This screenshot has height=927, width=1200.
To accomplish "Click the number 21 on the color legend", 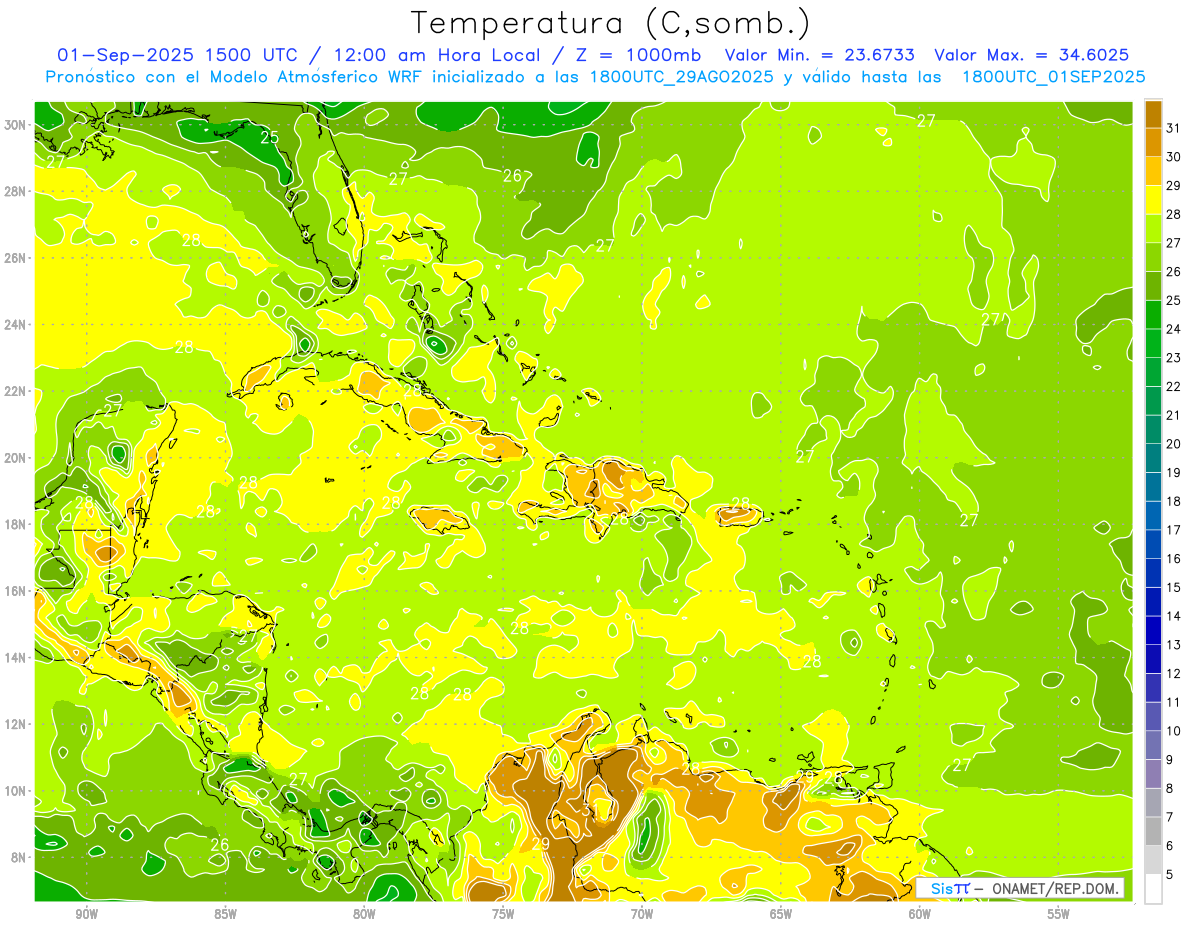I will 1174,415.
